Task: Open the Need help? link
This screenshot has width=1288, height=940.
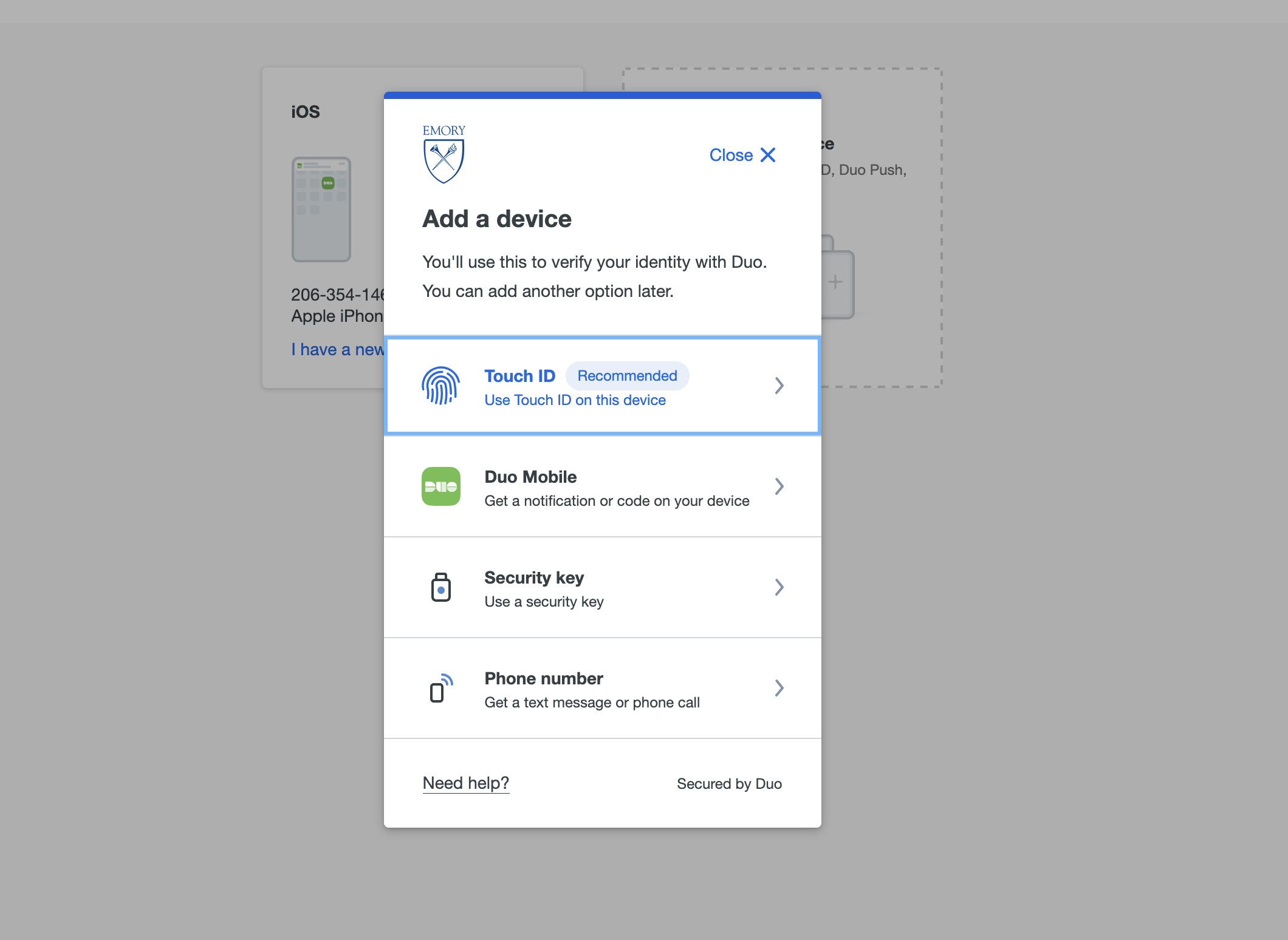Action: [466, 783]
